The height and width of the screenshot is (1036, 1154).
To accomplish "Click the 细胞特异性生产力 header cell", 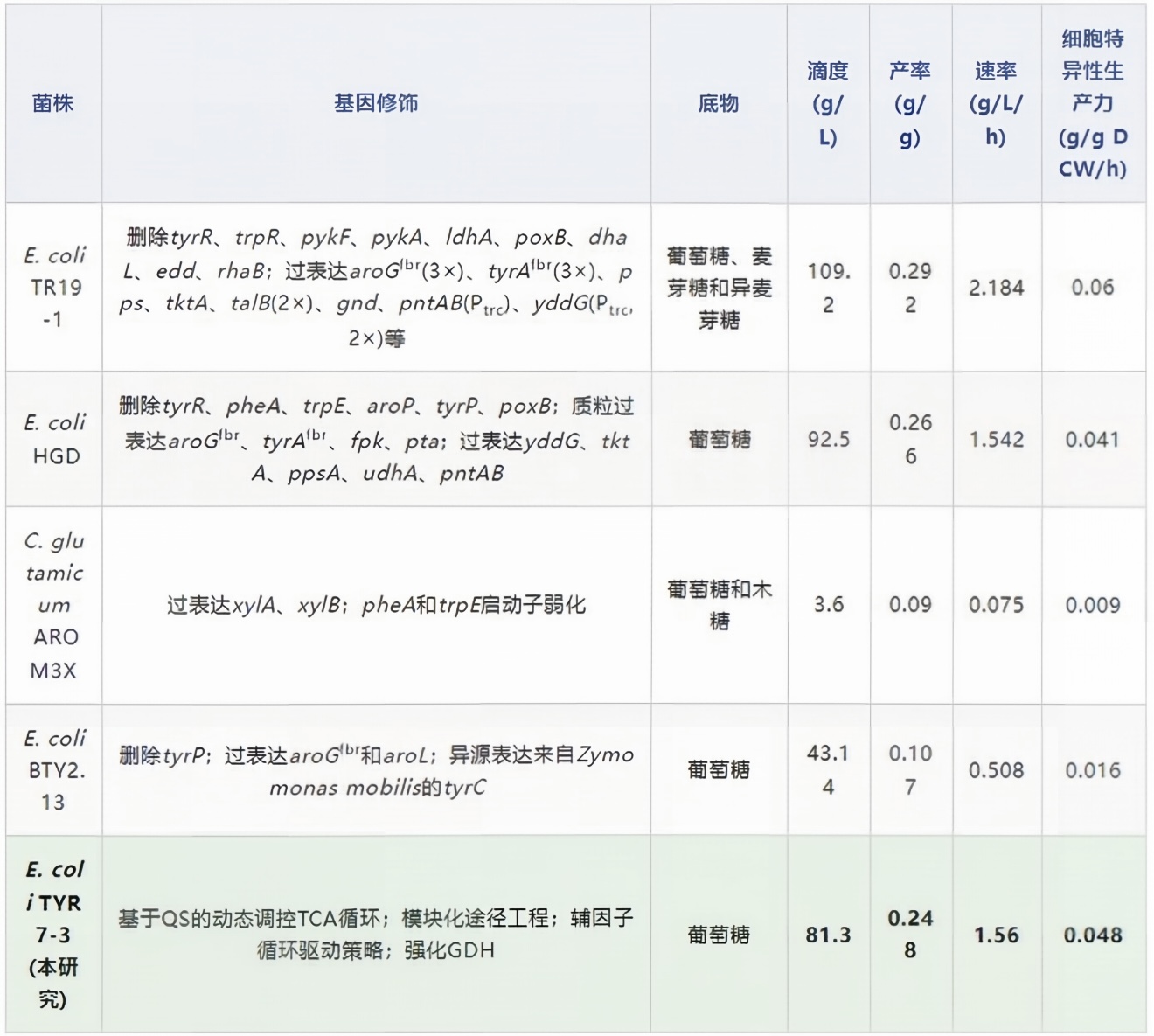I will tap(1093, 103).
